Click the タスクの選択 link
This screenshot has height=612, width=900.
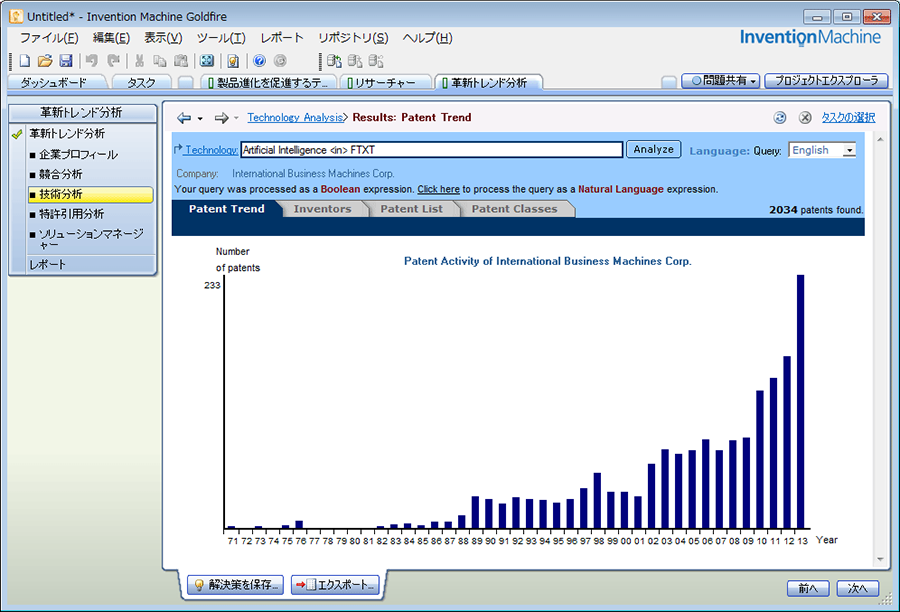(x=848, y=118)
